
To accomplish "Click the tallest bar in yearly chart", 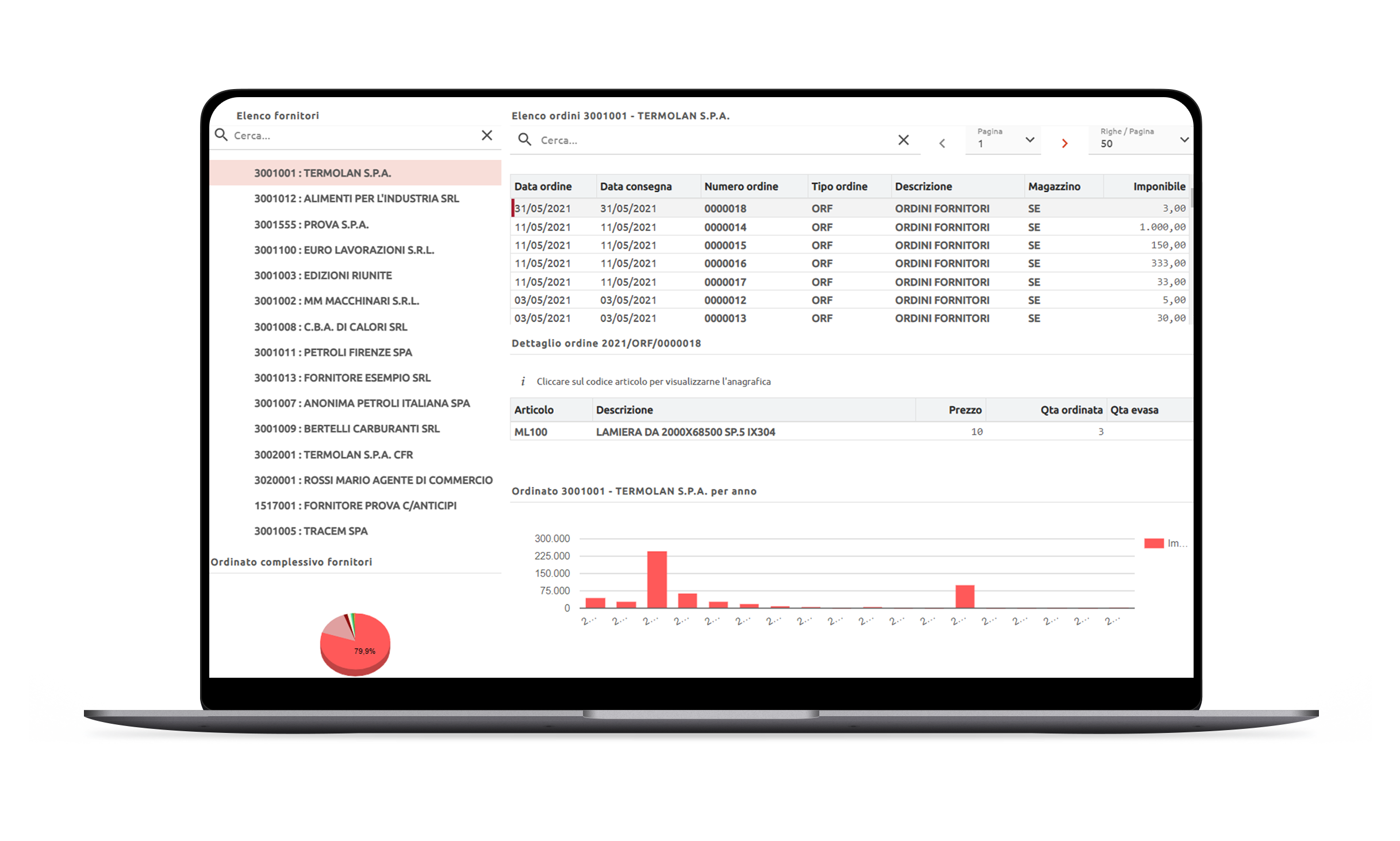I will 657,579.
